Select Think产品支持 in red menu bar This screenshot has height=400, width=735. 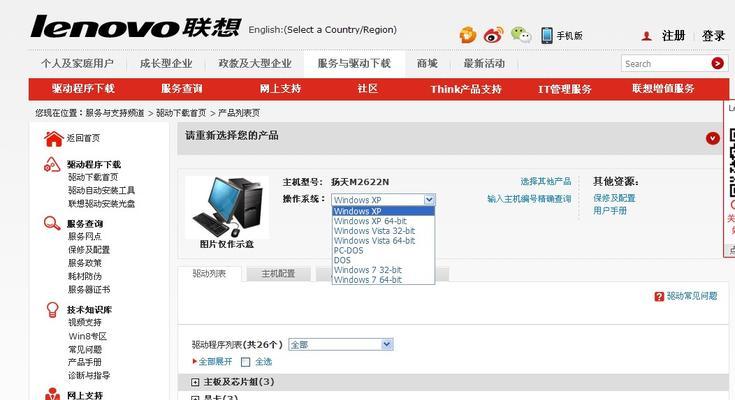point(466,89)
